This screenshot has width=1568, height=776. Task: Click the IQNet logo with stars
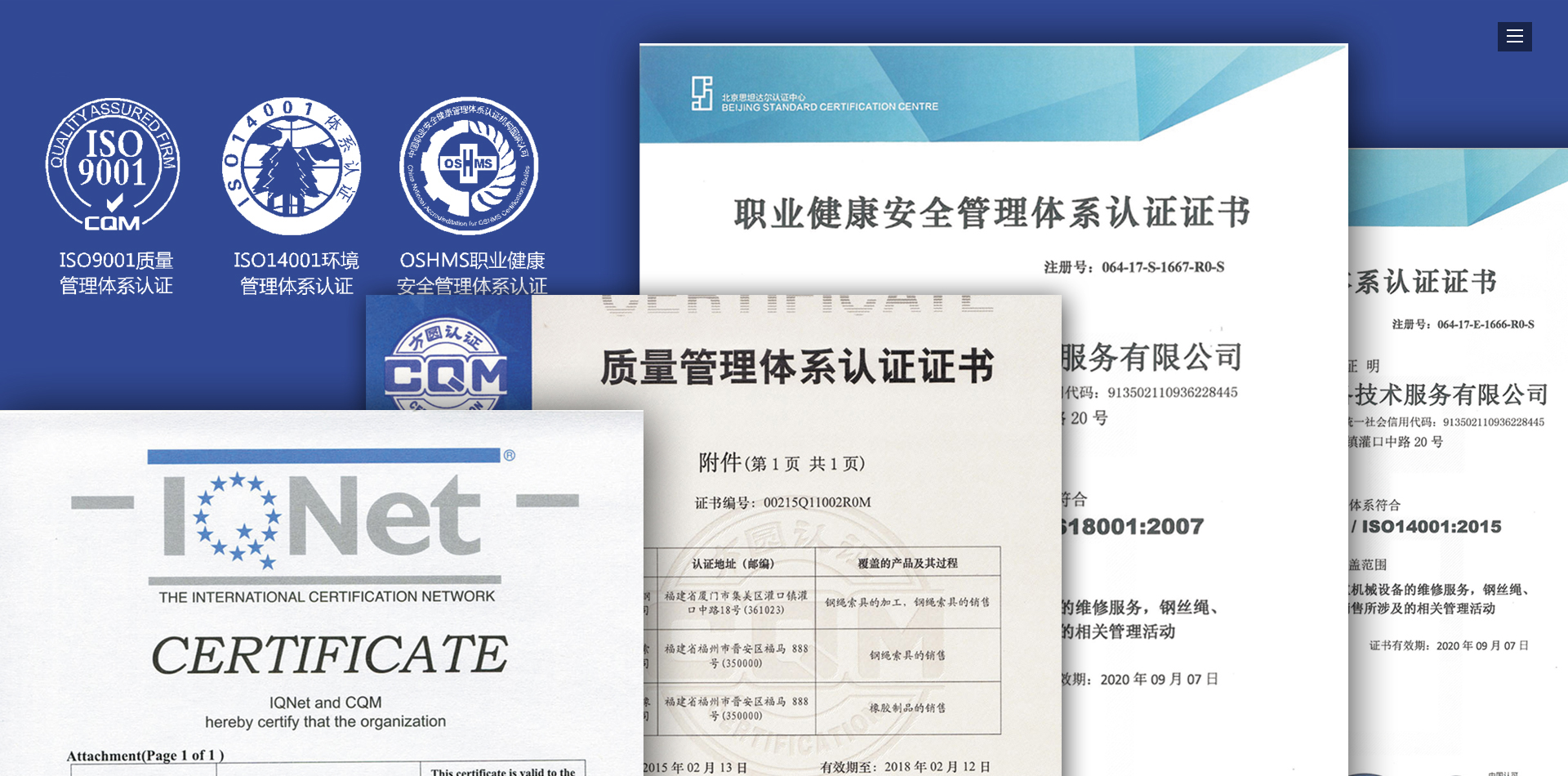(x=324, y=516)
